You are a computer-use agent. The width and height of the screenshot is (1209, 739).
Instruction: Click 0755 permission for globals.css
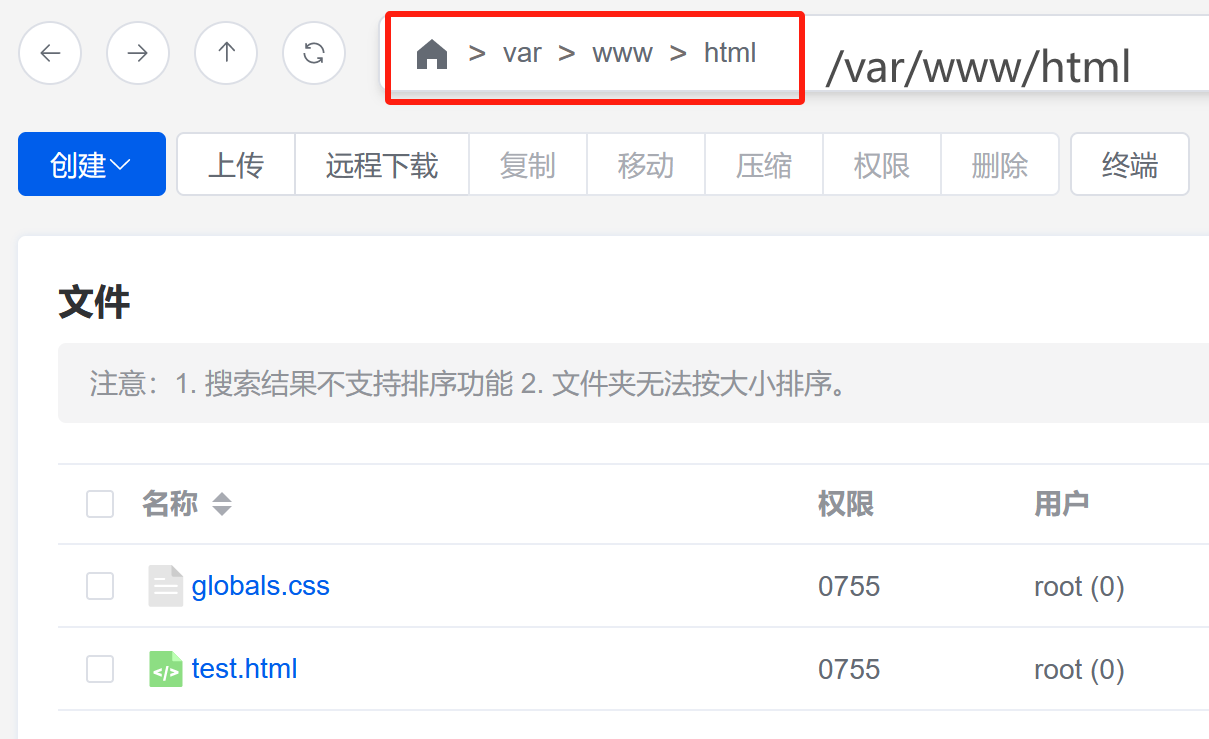(x=849, y=586)
